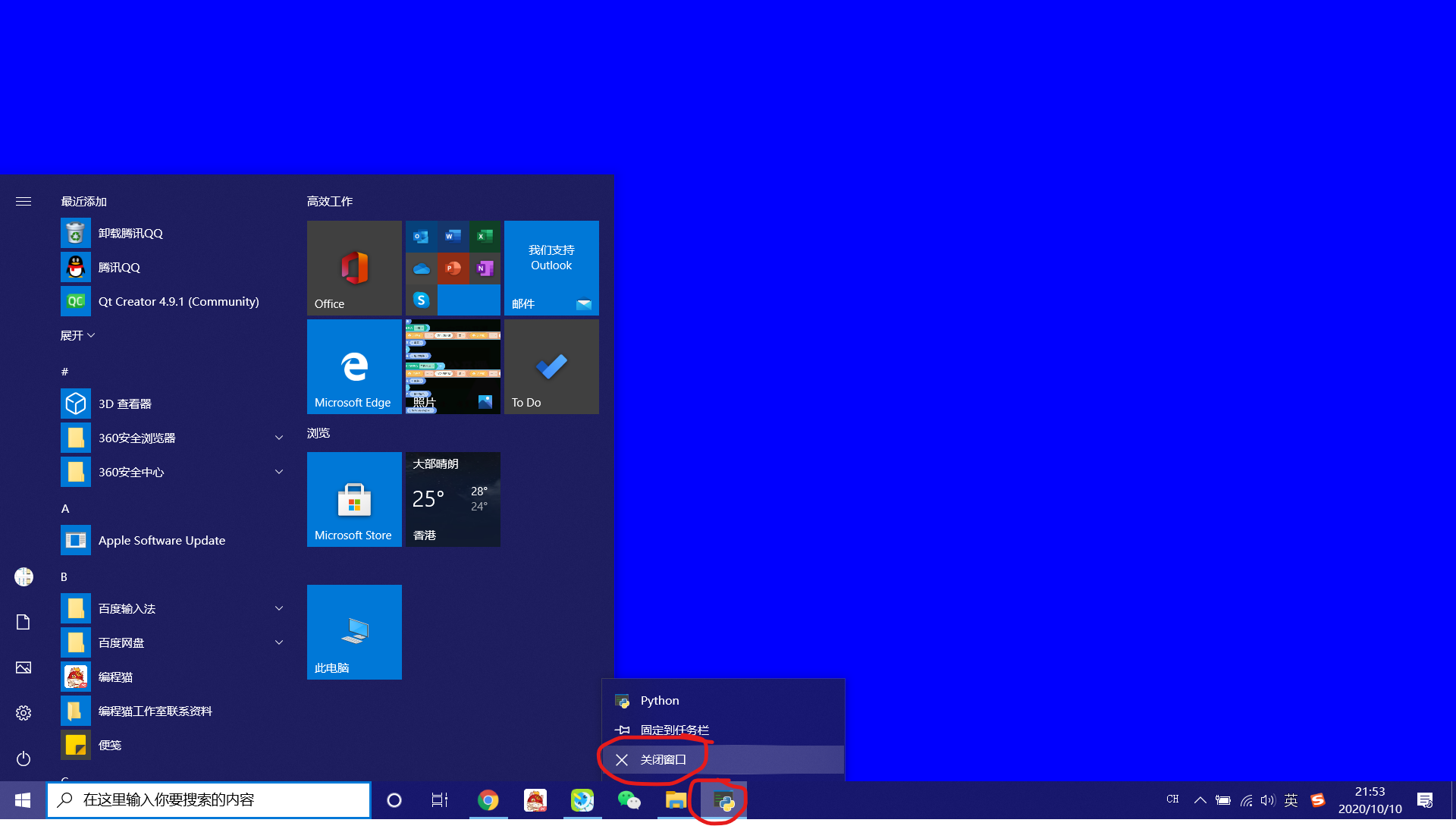1456x826 pixels.
Task: Click the # letter header in app list
Action: tap(64, 372)
